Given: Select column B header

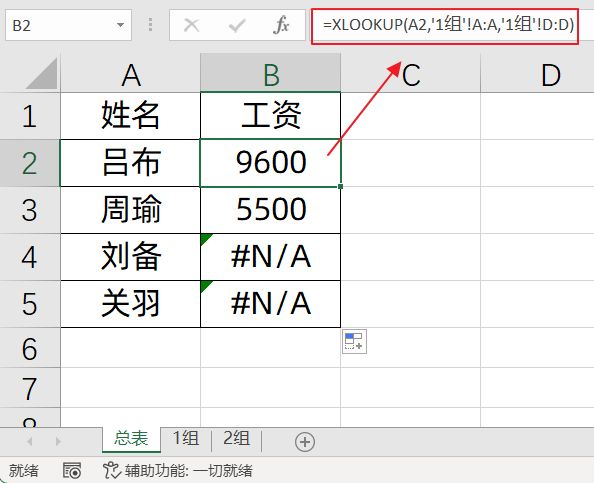Looking at the screenshot, I should tap(270, 74).
